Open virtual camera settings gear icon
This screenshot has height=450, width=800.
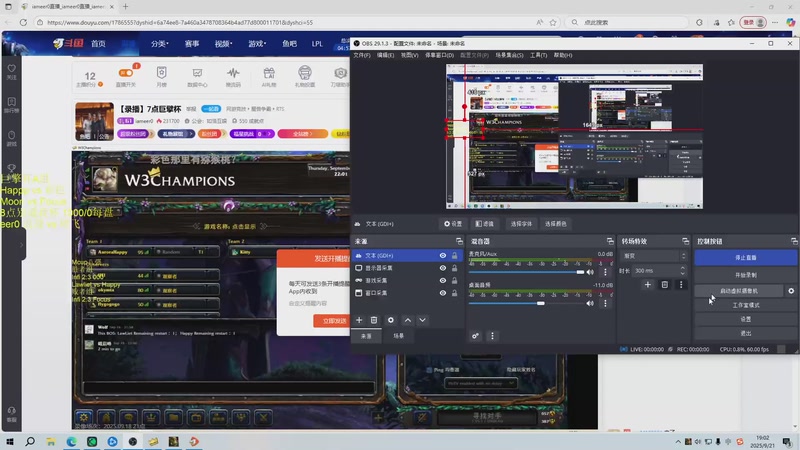point(791,291)
